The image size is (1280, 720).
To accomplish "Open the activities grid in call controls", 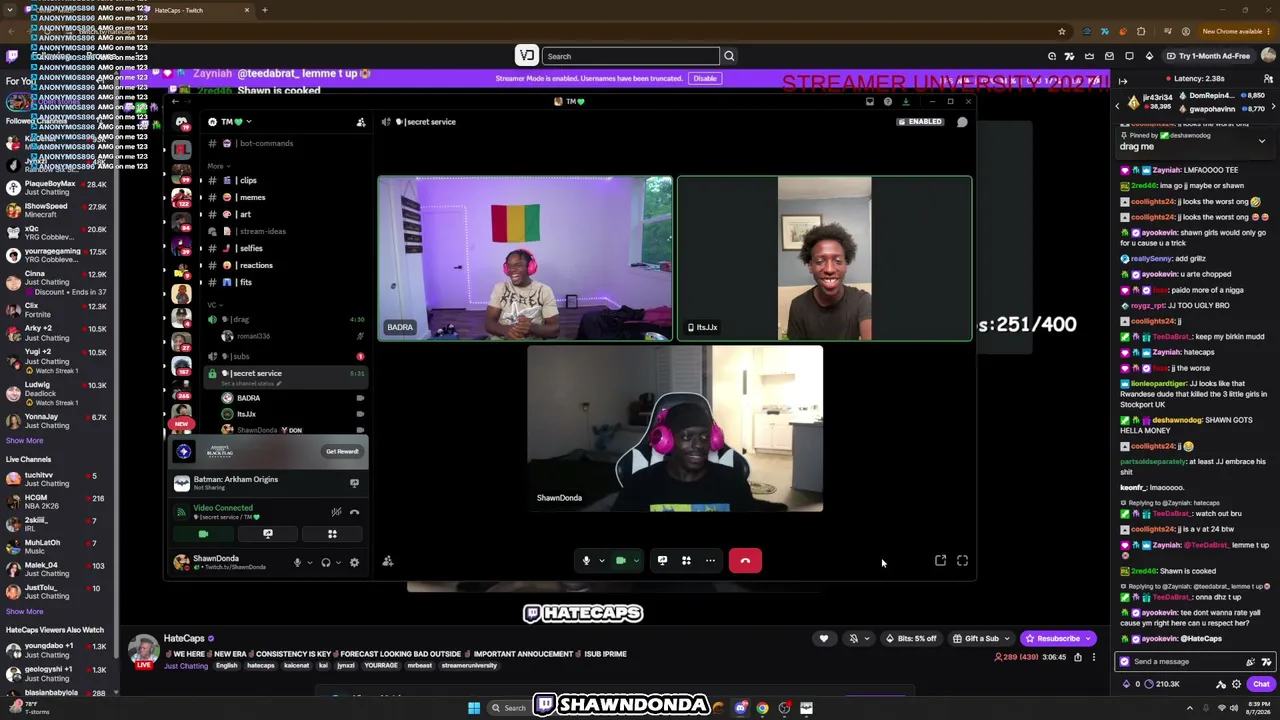I will 686,561.
